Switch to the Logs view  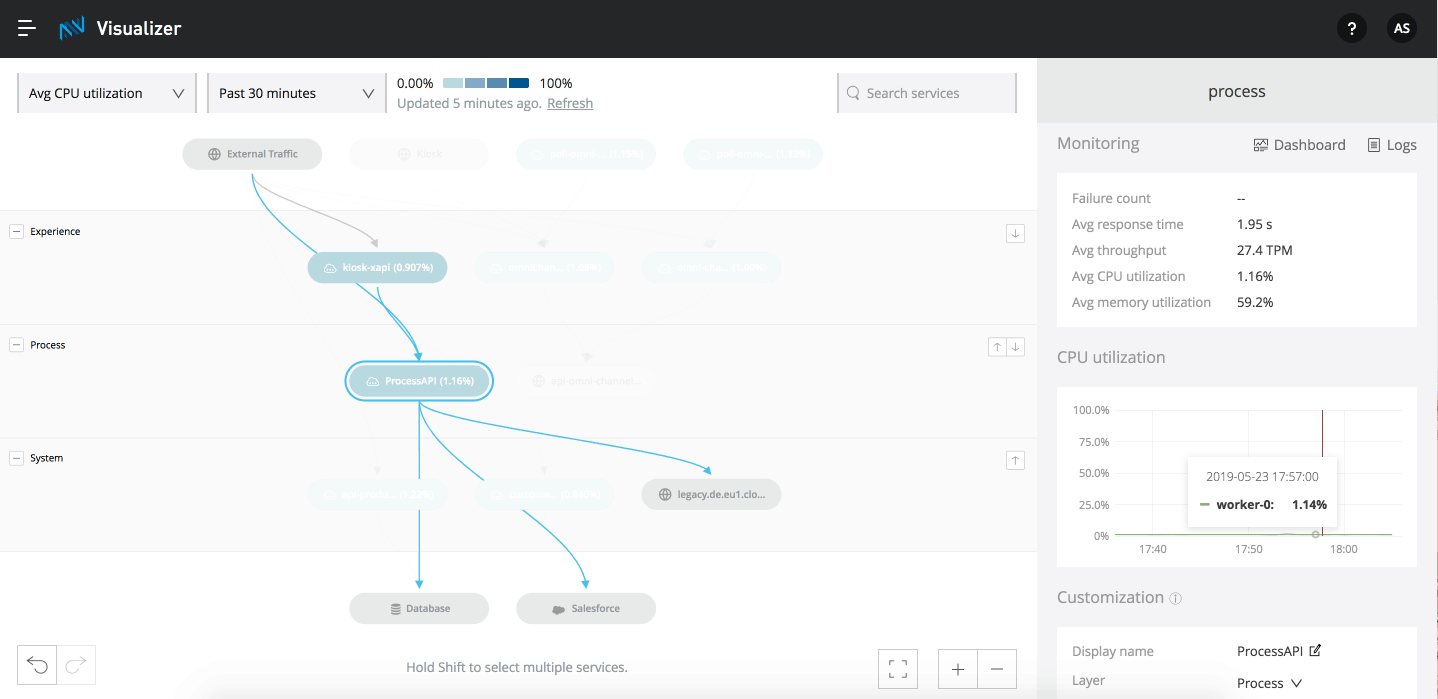pos(1392,144)
